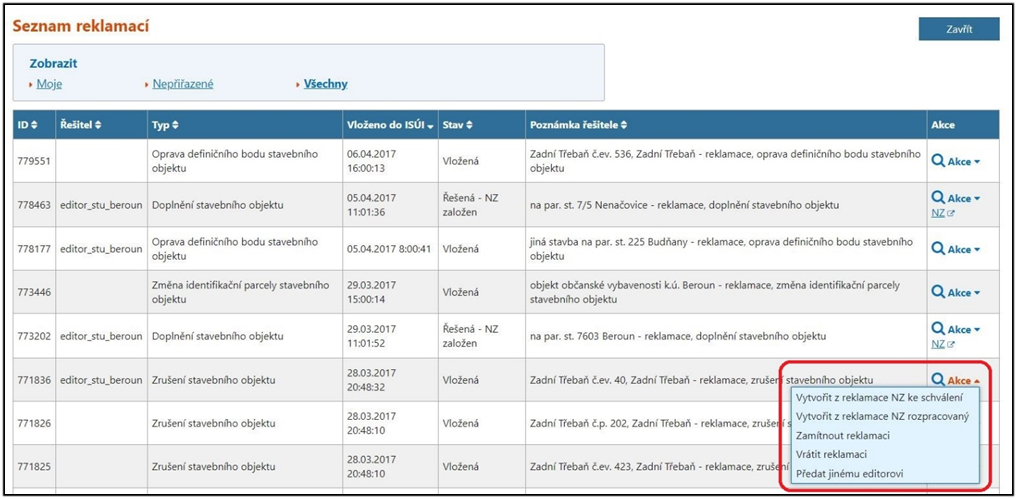This screenshot has width=1017, height=499.
Task: Click magnifier icon in row 771836
Action: (x=938, y=380)
